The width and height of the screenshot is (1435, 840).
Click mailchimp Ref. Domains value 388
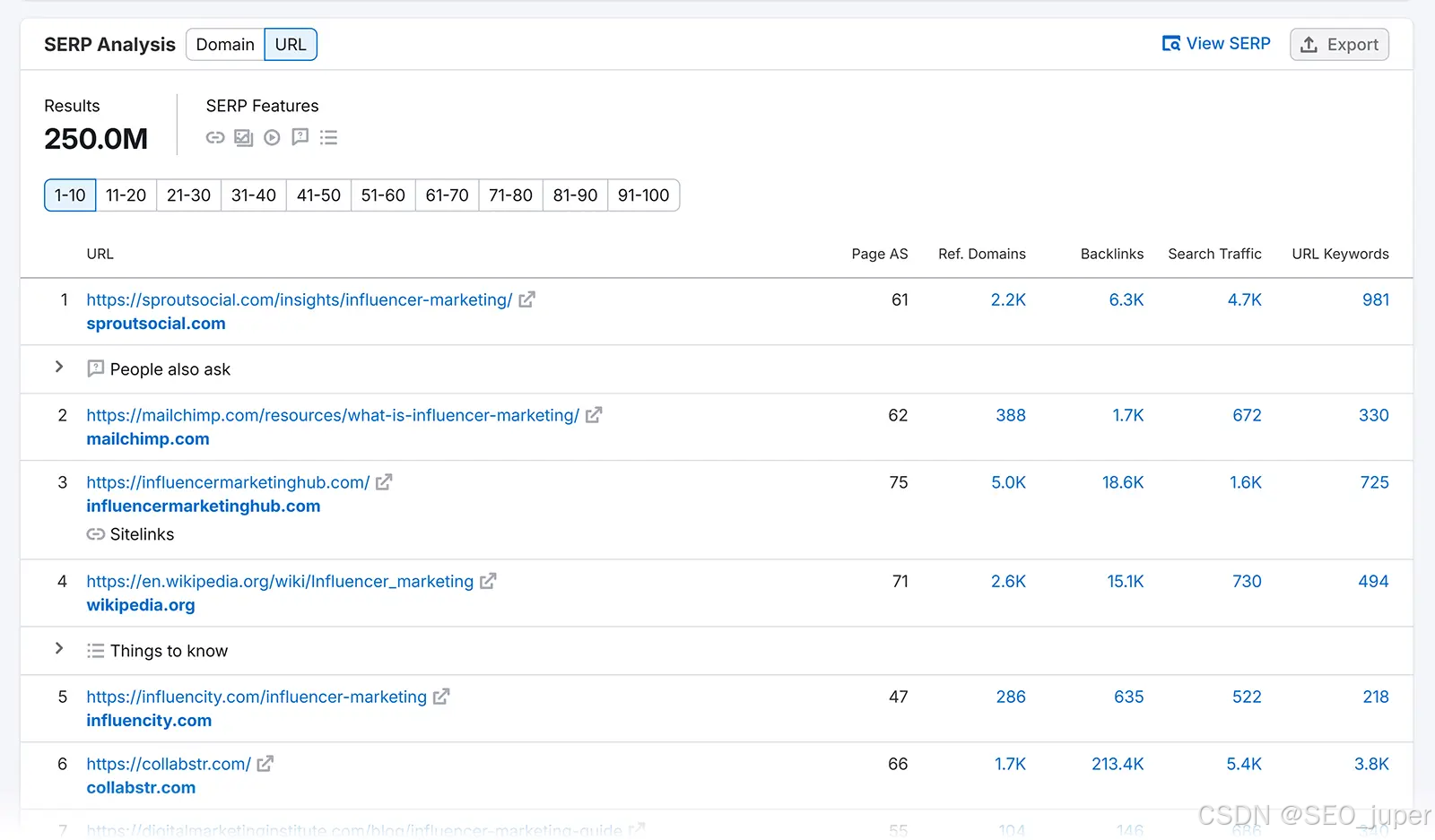coord(1011,416)
